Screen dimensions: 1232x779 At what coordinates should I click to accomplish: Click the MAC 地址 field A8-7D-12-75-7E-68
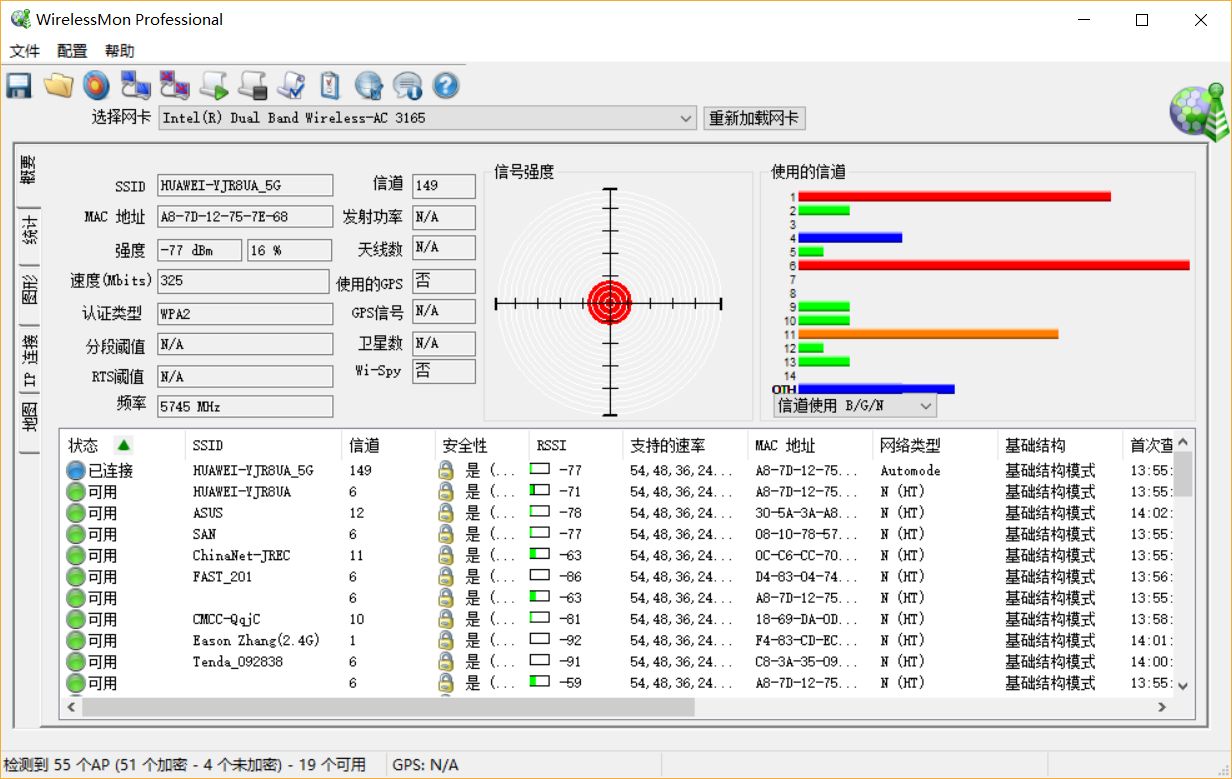[245, 217]
